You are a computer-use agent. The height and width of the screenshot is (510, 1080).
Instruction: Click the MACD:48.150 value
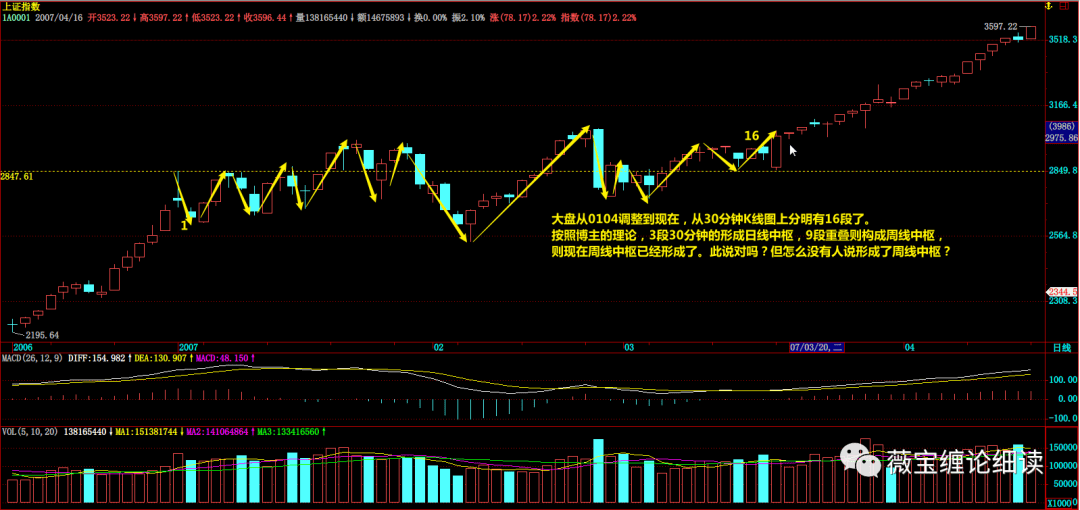click(x=224, y=358)
